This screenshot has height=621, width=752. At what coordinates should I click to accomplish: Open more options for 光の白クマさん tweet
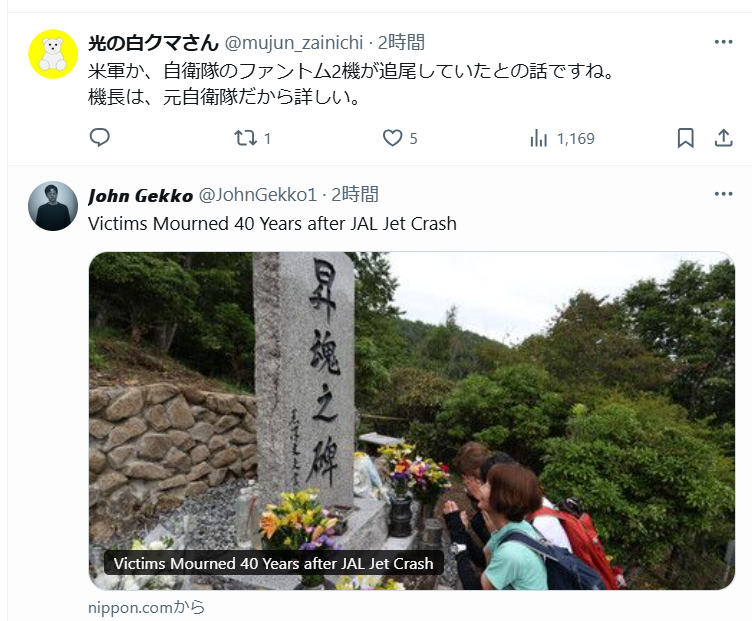coord(723,42)
